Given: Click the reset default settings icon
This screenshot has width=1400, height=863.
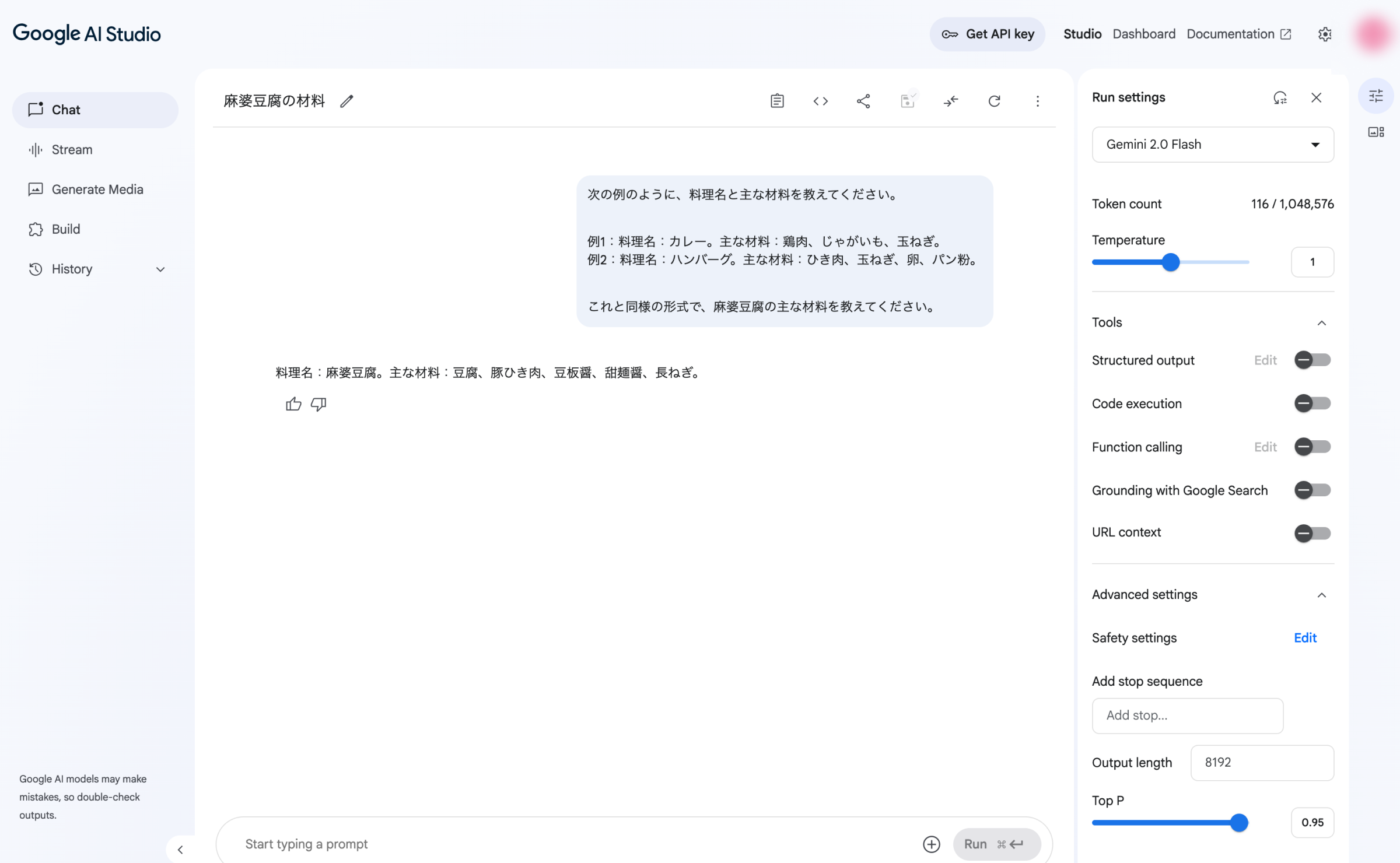Looking at the screenshot, I should [x=1280, y=97].
